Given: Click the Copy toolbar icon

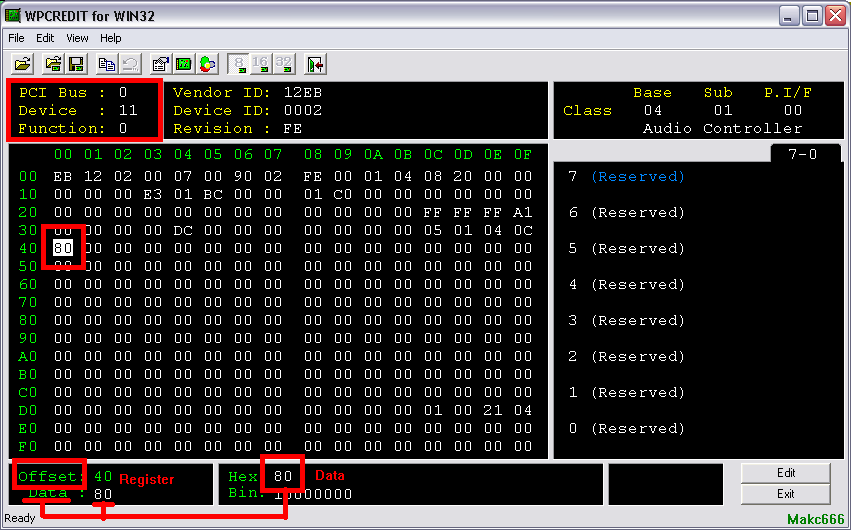Looking at the screenshot, I should (107, 64).
